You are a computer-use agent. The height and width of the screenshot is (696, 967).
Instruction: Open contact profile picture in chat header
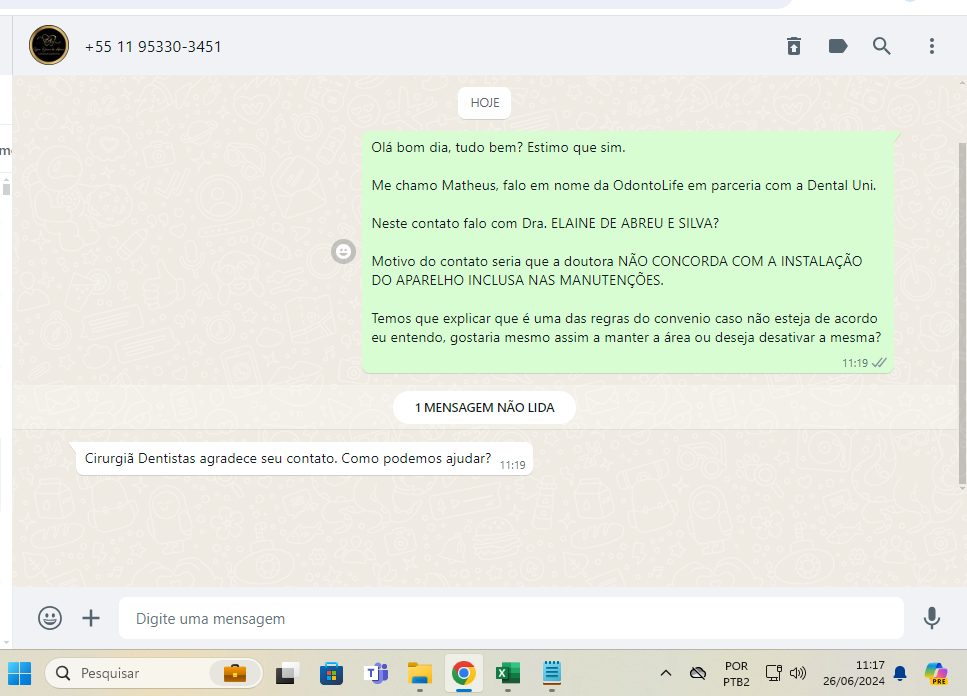(x=49, y=45)
